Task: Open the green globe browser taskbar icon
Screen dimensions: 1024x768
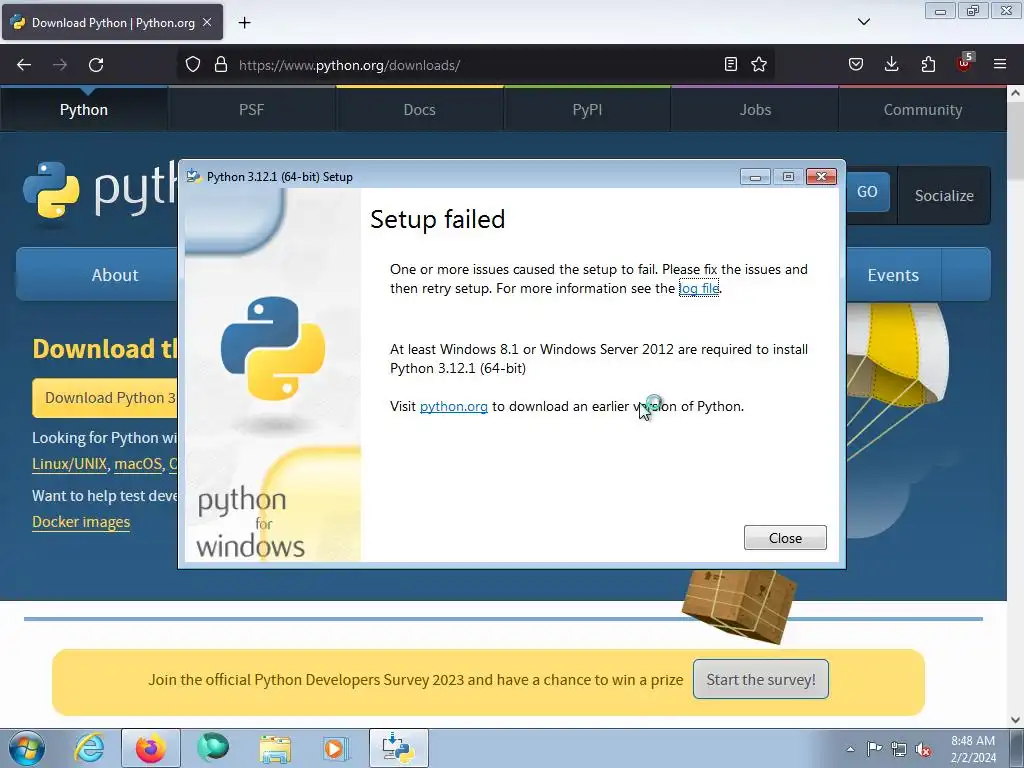Action: pos(213,748)
